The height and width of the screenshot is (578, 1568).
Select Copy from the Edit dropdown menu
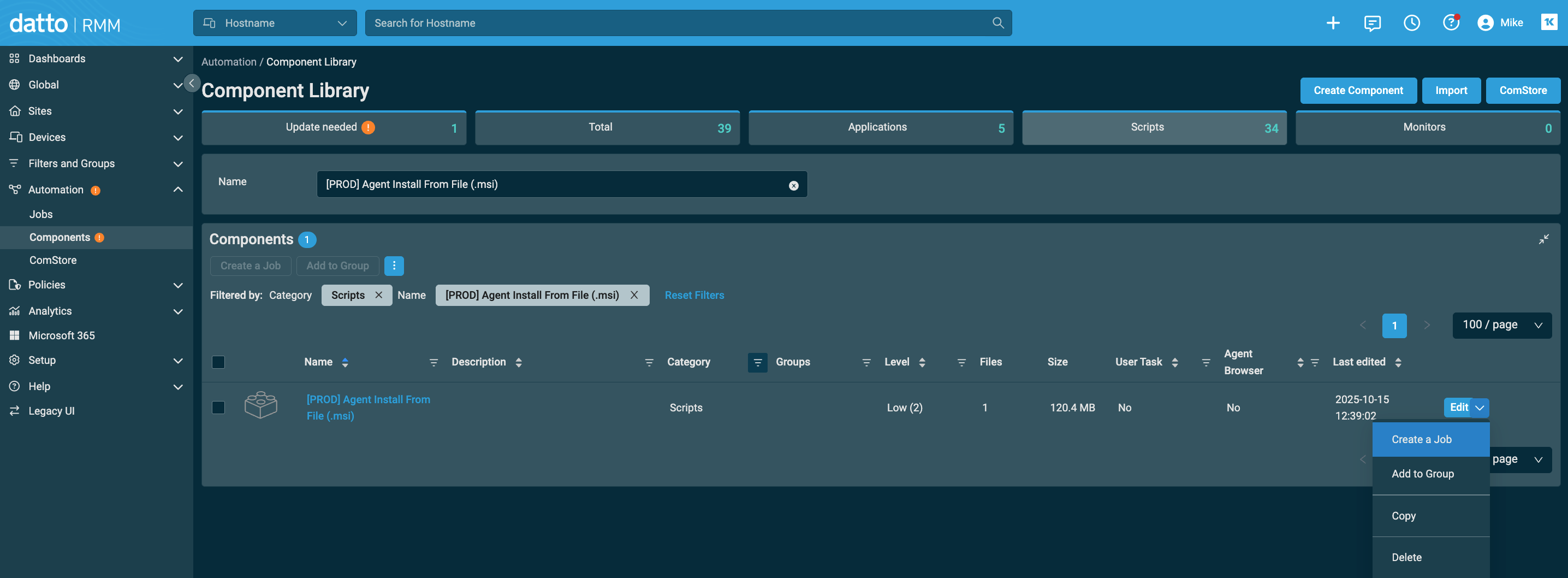1404,516
